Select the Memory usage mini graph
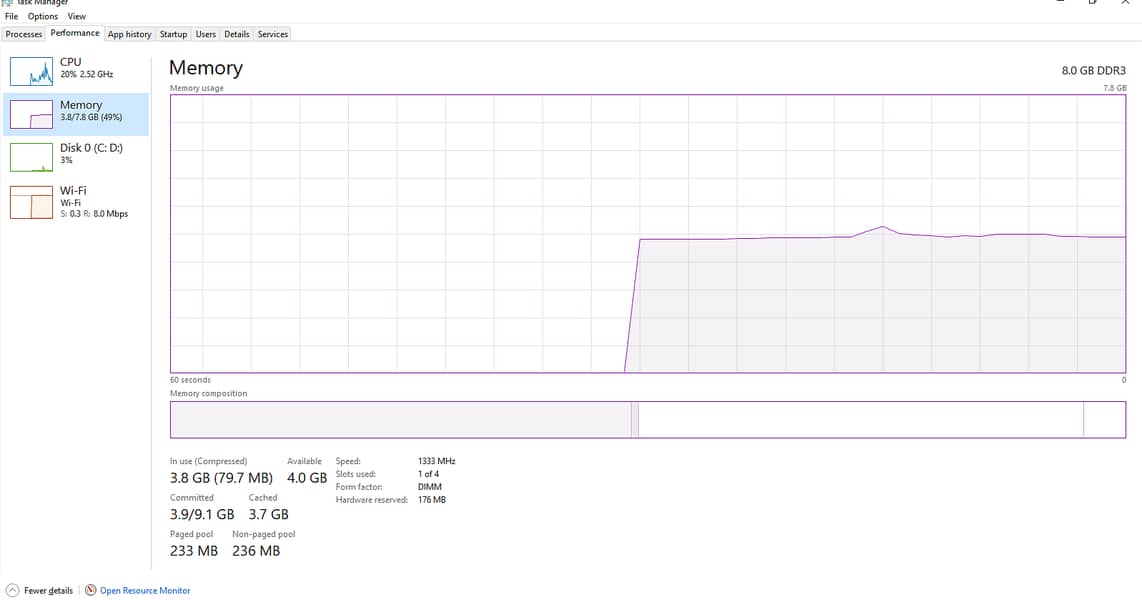 tap(31, 114)
